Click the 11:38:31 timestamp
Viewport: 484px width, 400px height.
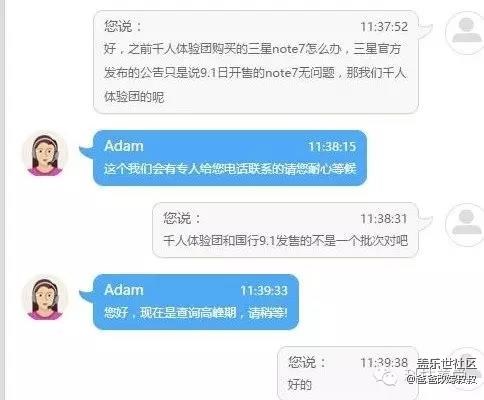tap(384, 219)
